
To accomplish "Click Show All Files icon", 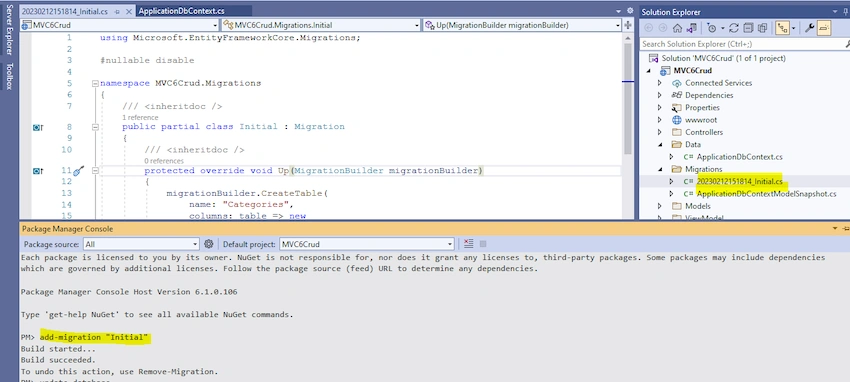I will point(762,29).
